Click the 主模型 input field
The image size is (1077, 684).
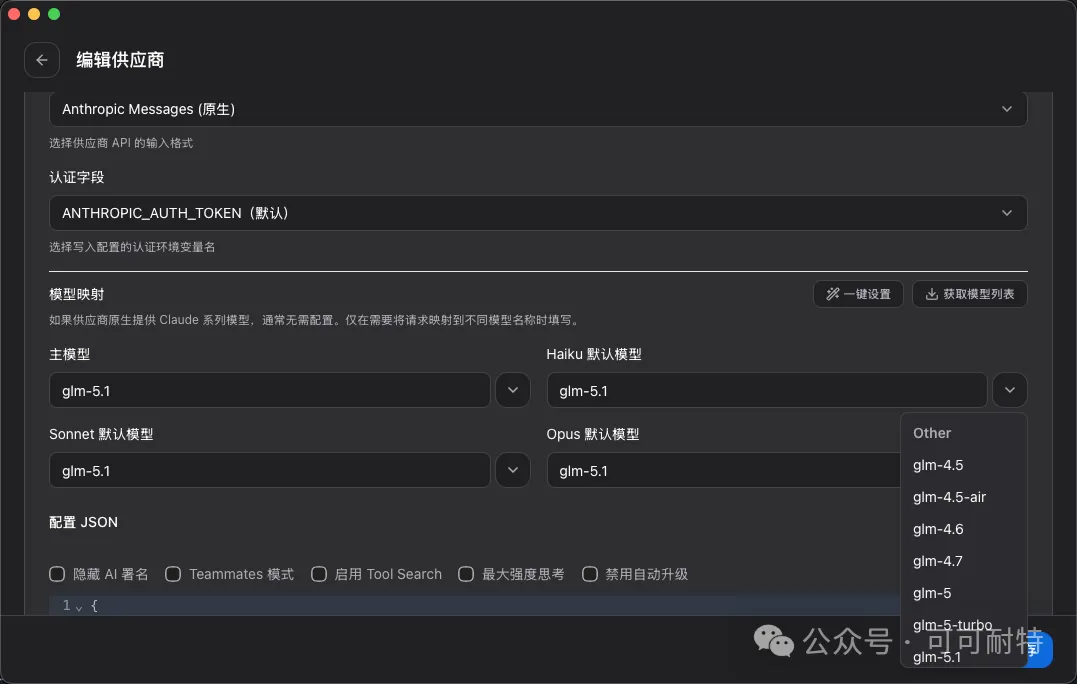pyautogui.click(x=269, y=391)
